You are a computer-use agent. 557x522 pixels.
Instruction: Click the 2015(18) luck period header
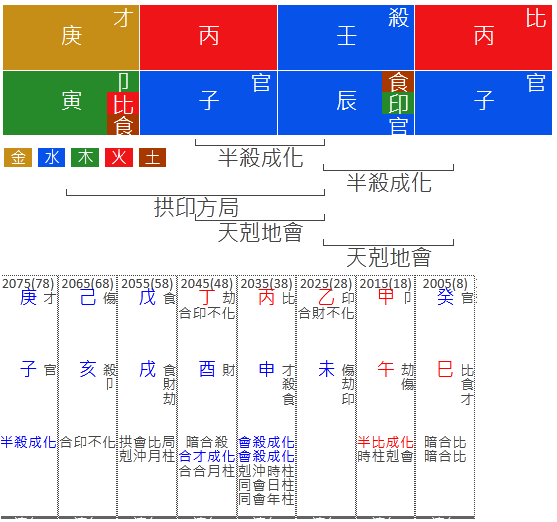tap(385, 284)
